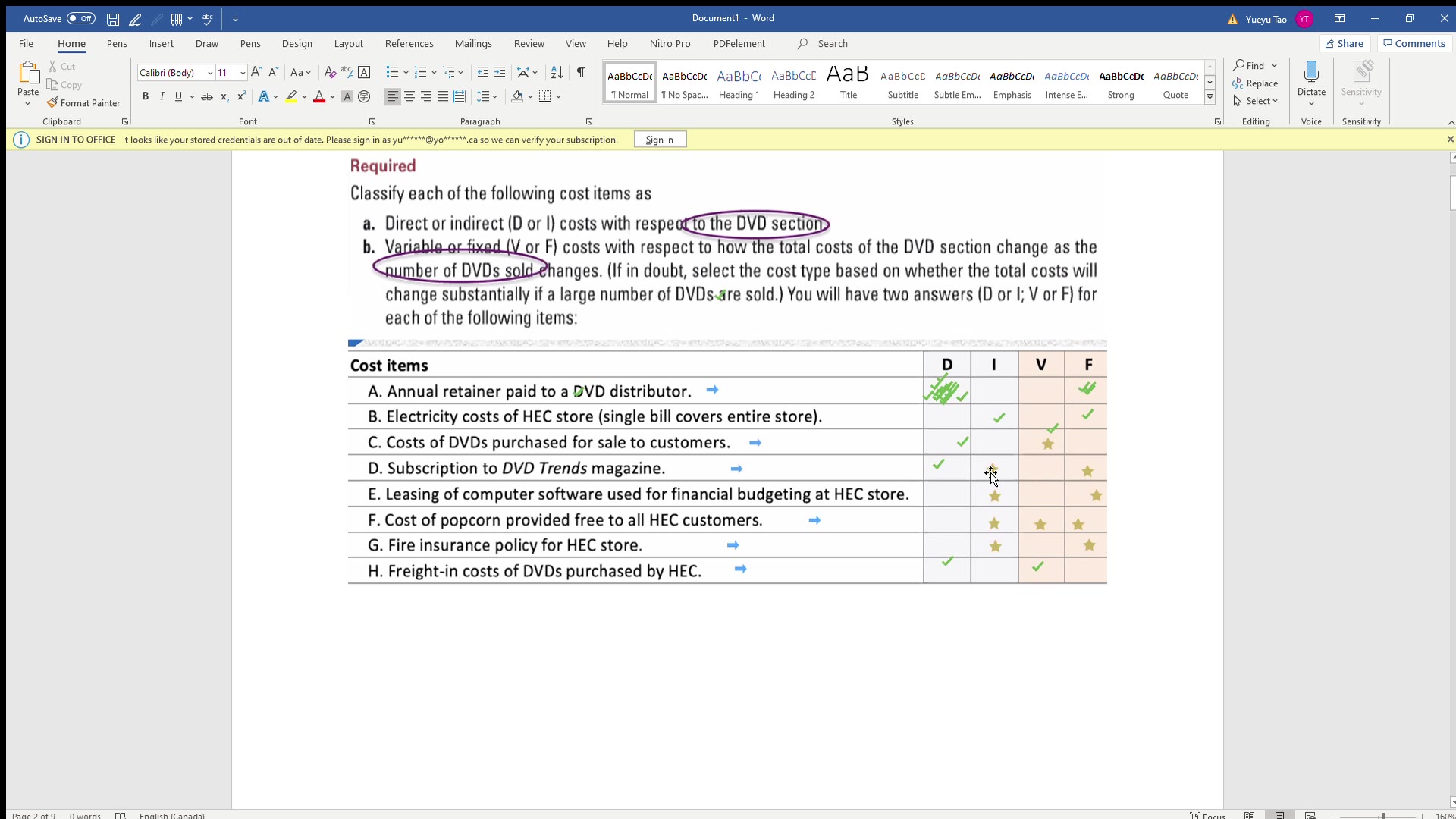The width and height of the screenshot is (1456, 819).
Task: Enable the Normal style option
Action: point(629,82)
